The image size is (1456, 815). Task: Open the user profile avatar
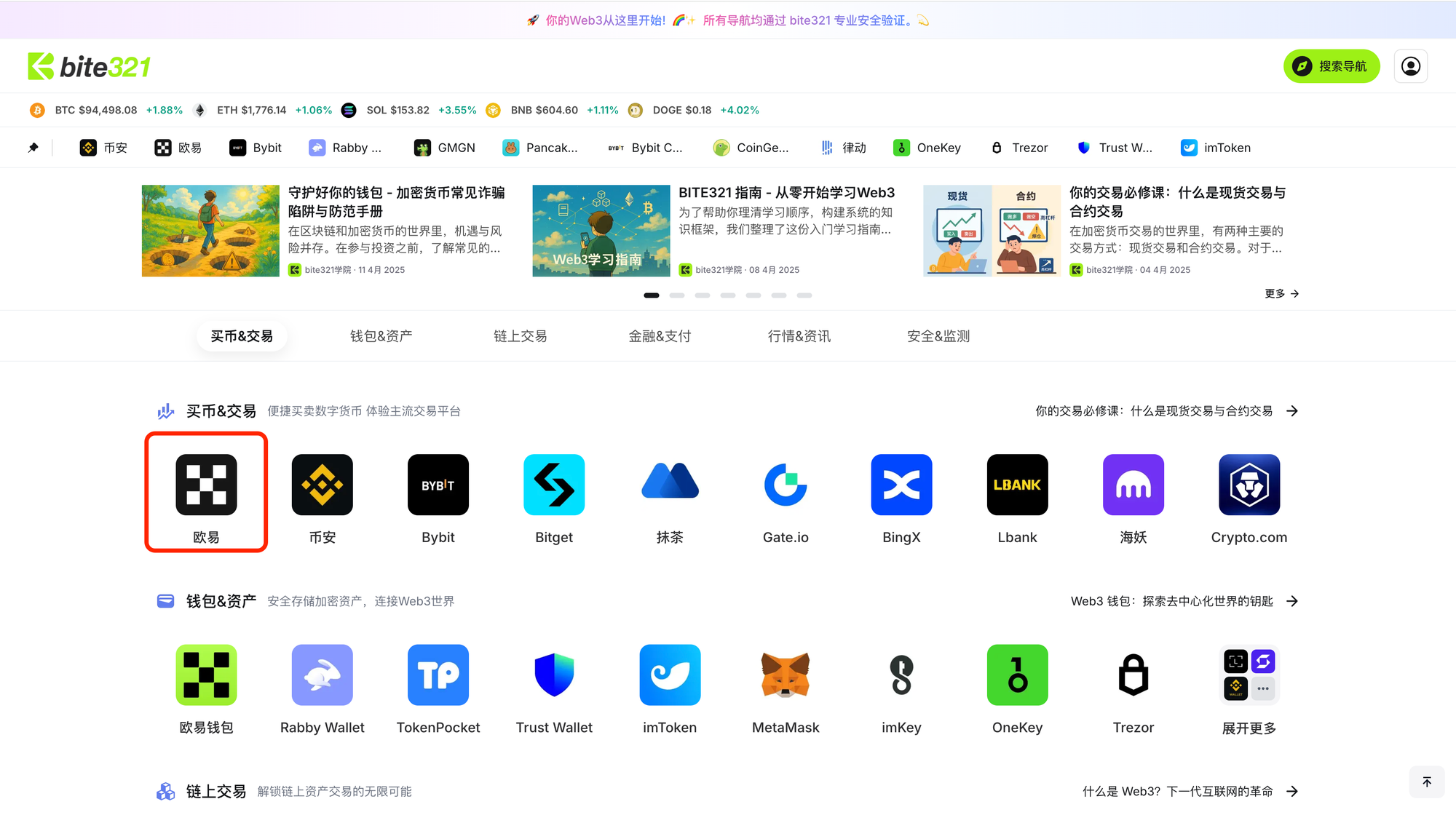pos(1411,66)
